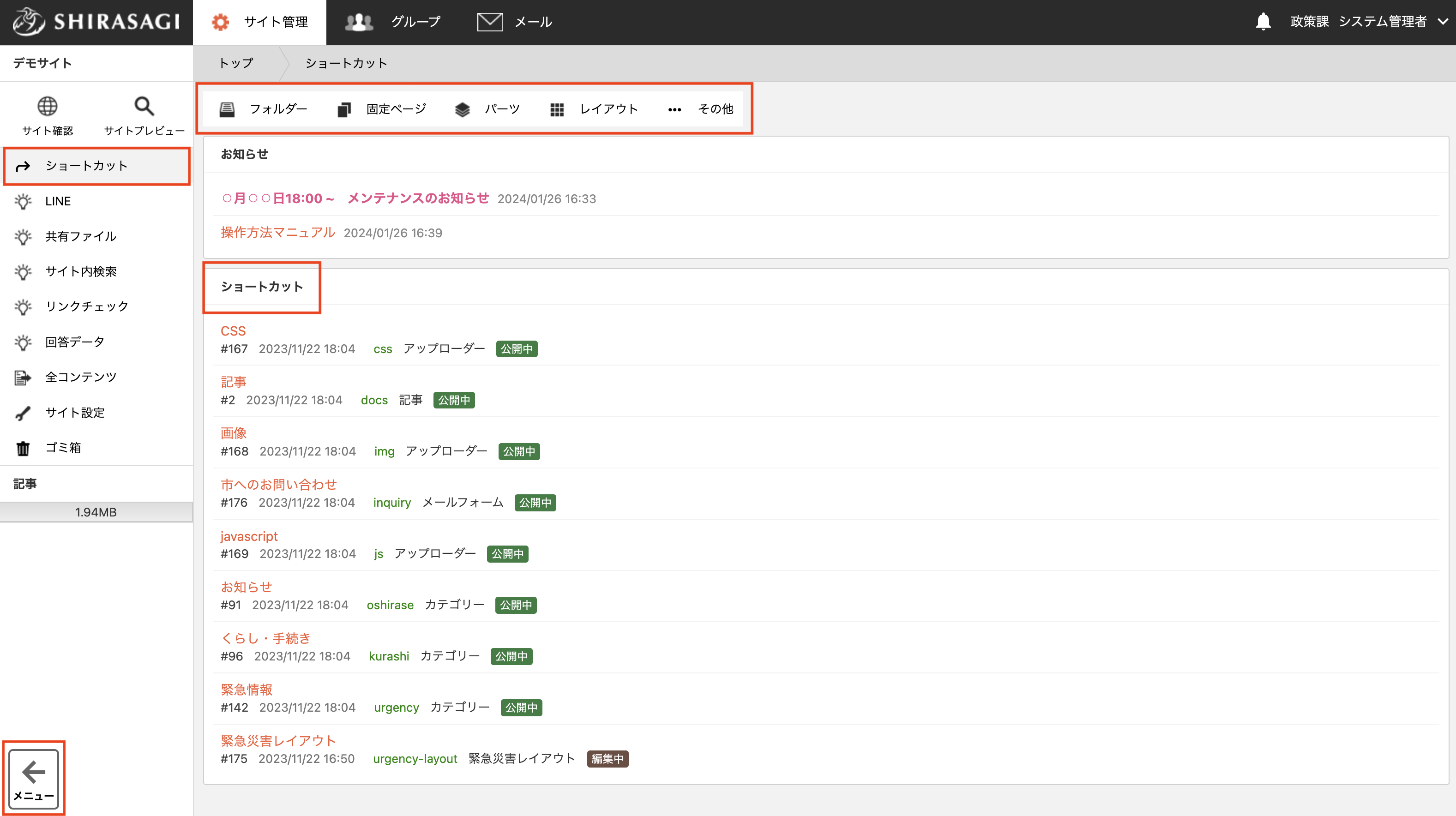Open the Group people icon
Image resolution: width=1456 pixels, height=816 pixels.
[359, 22]
